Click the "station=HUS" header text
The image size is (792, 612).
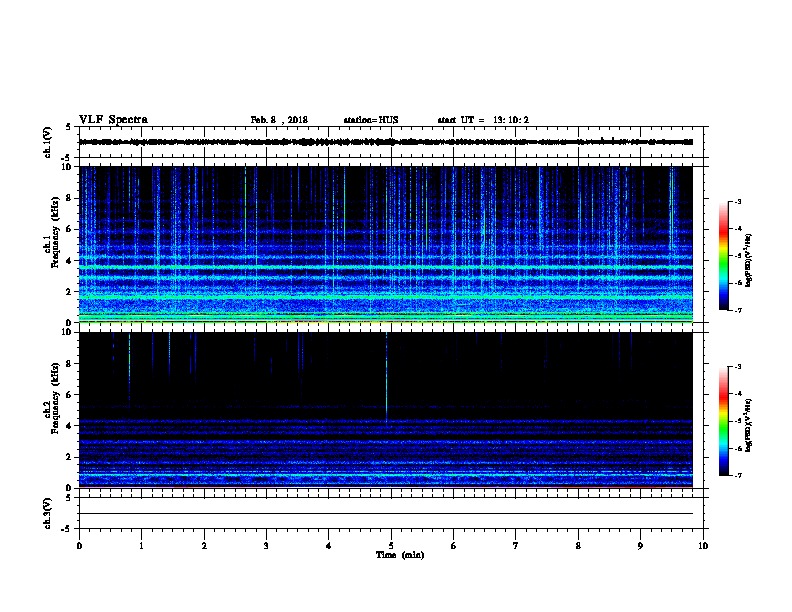click(x=371, y=120)
